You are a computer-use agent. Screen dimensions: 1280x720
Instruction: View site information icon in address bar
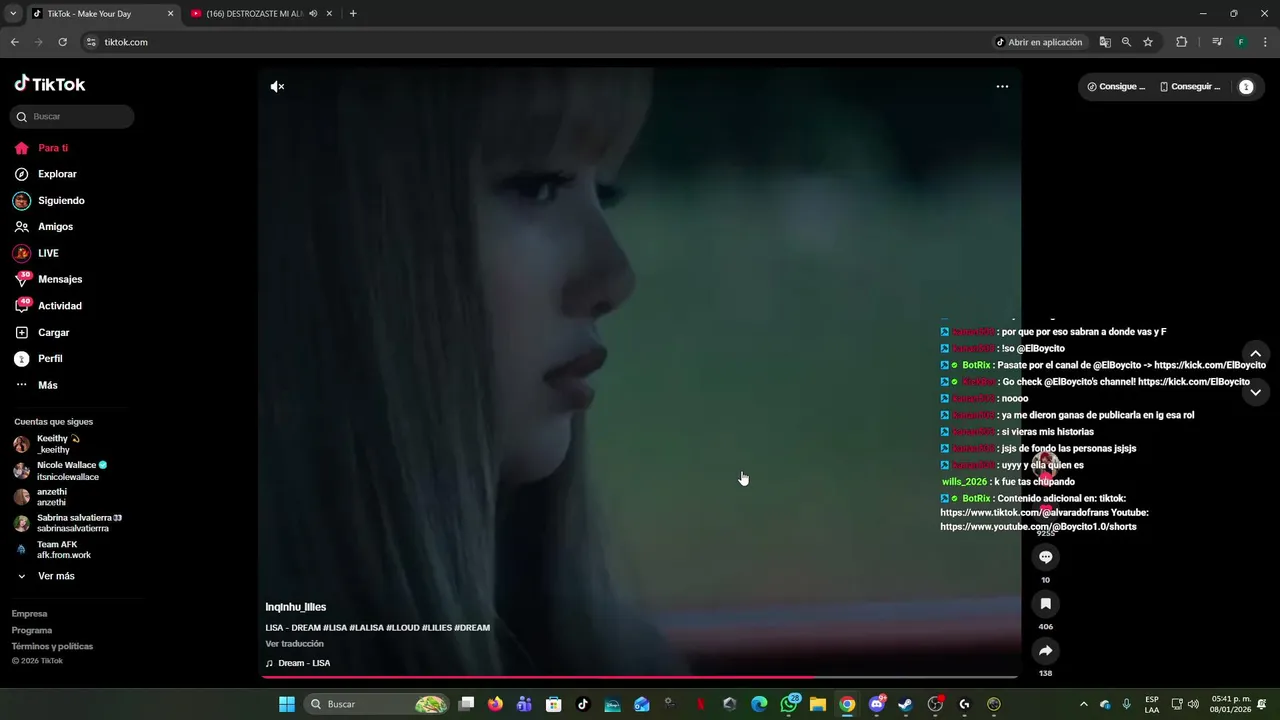91,42
